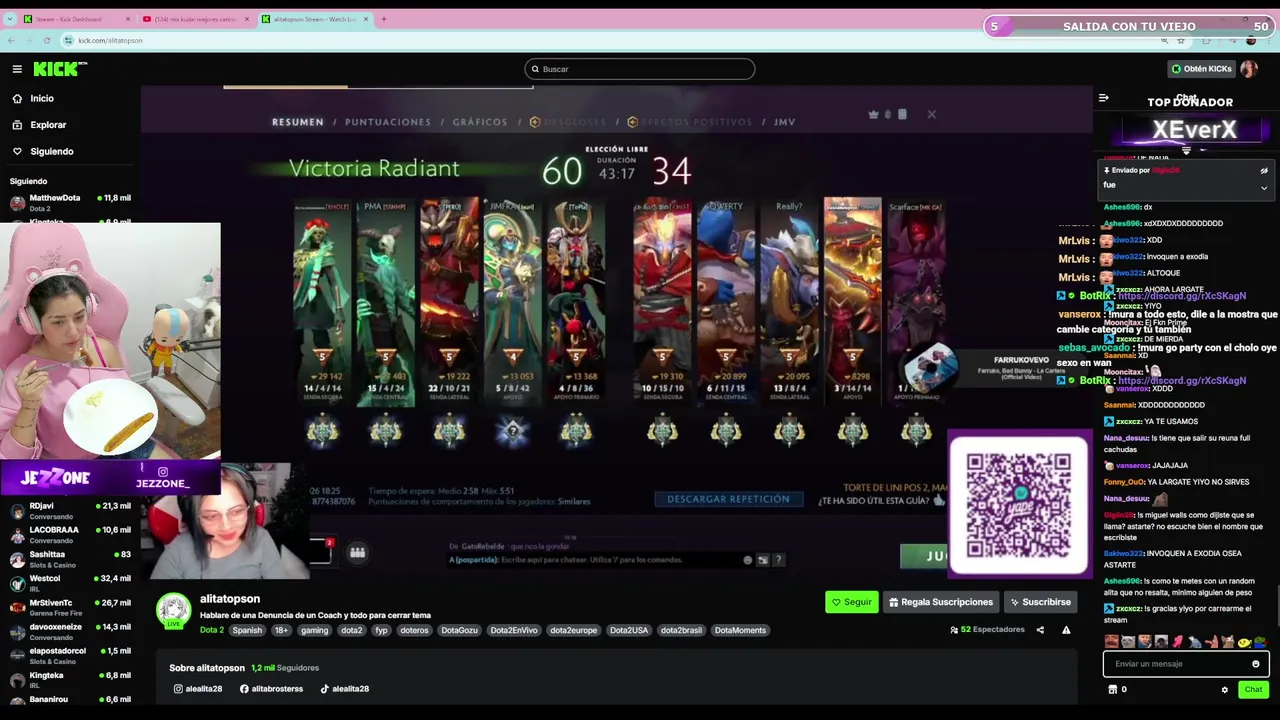Open the lower Kingteka channel entry
The image size is (1280, 720).
[x=70, y=679]
